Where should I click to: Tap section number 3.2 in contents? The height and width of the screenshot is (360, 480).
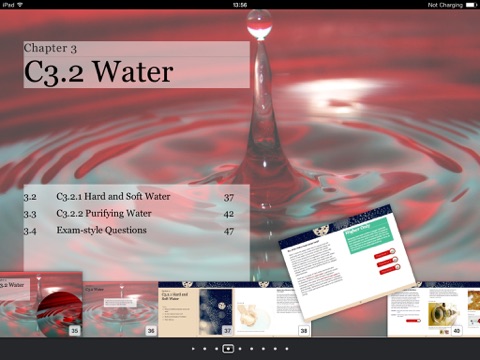(30, 197)
